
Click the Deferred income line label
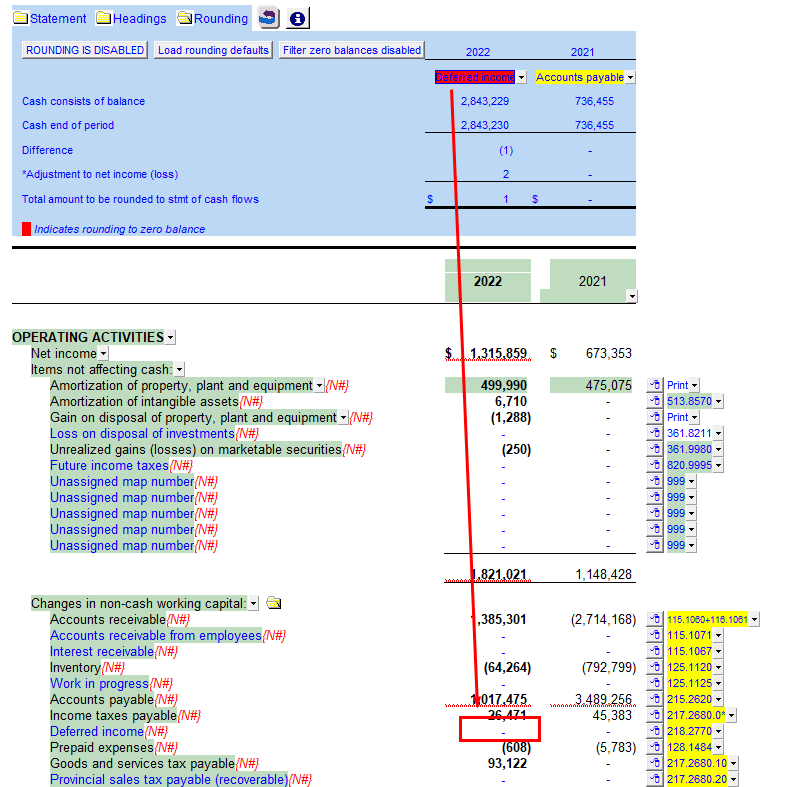(97, 731)
